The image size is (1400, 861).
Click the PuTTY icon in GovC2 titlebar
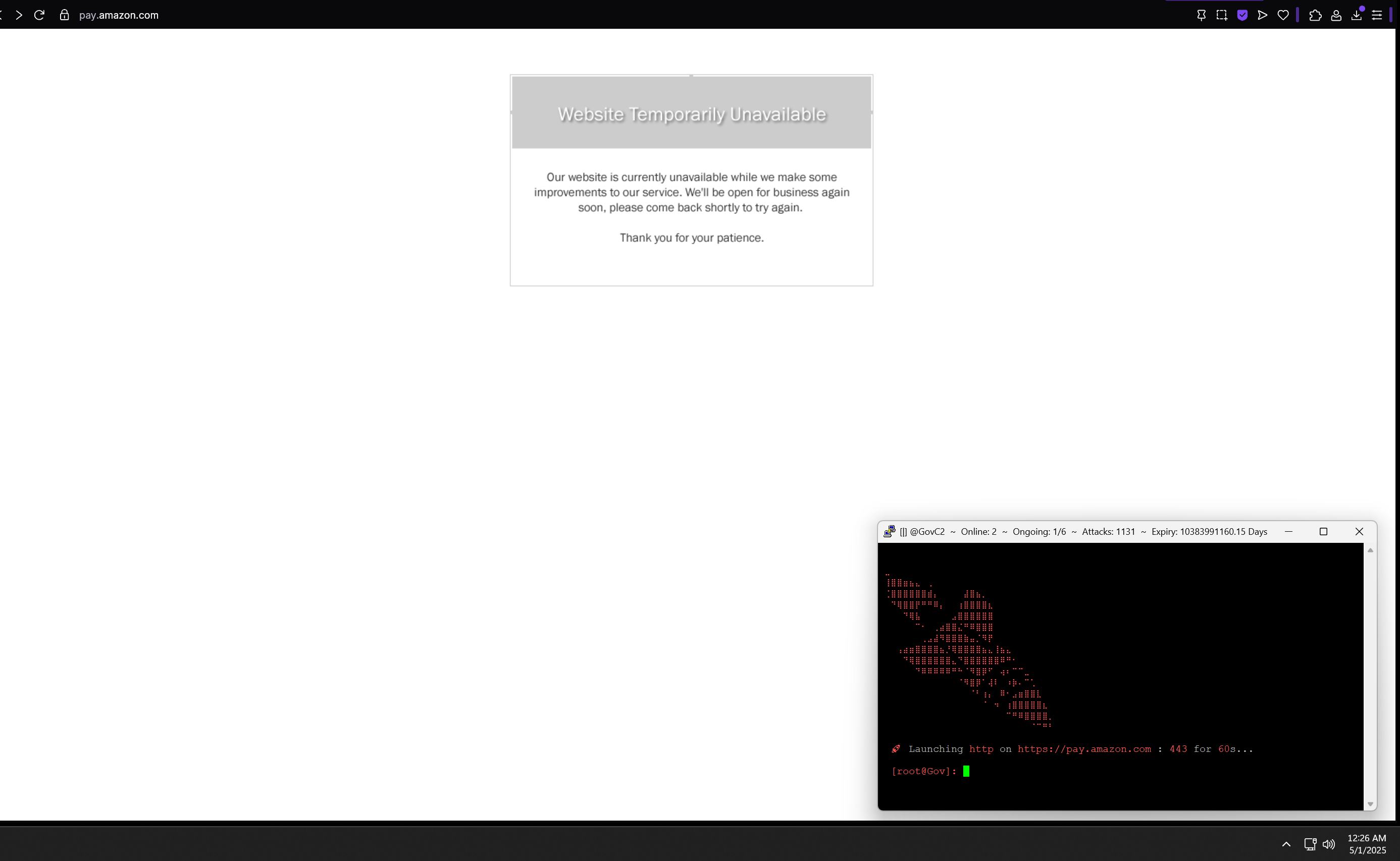tap(889, 531)
